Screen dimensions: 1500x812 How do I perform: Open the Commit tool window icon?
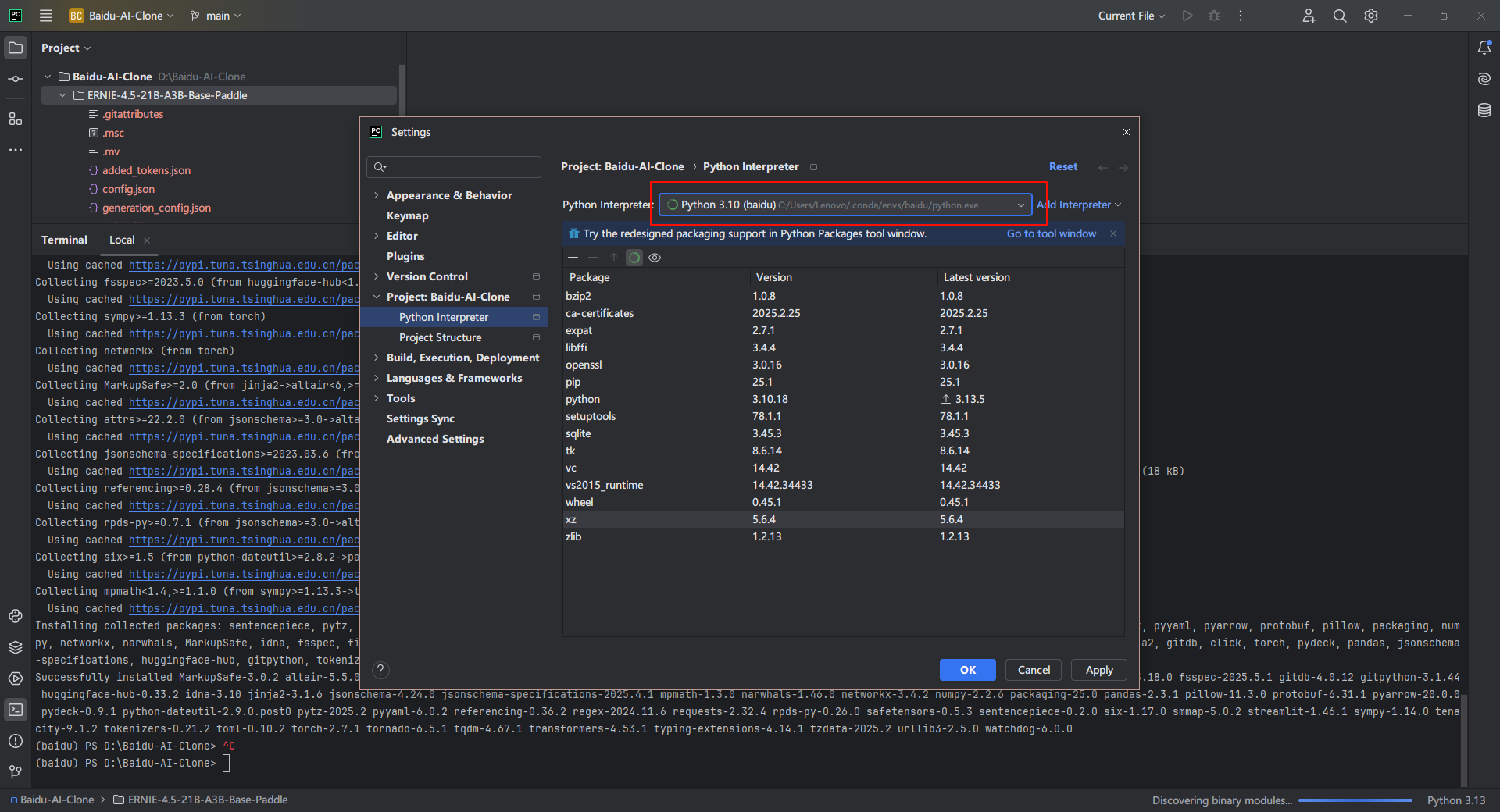(x=16, y=79)
